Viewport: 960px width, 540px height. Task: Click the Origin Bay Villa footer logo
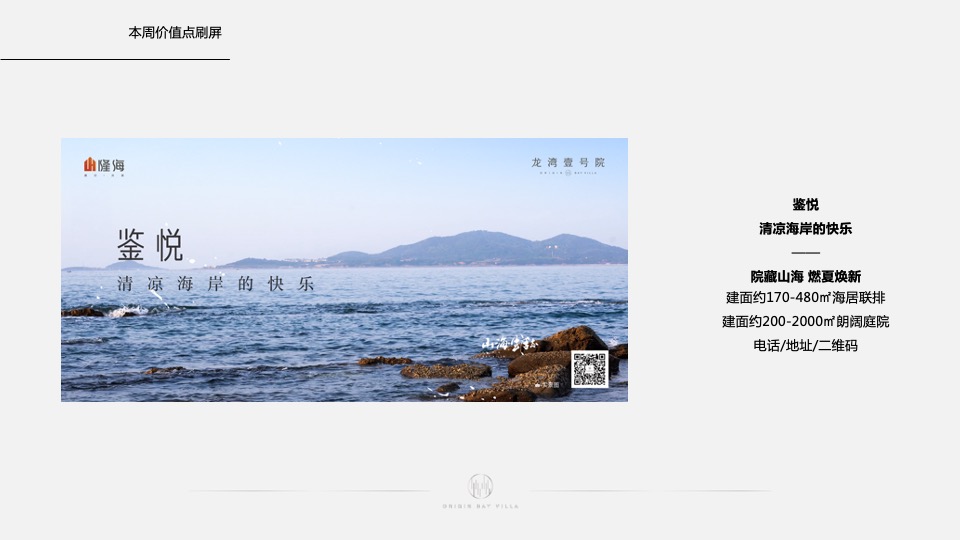pos(481,491)
